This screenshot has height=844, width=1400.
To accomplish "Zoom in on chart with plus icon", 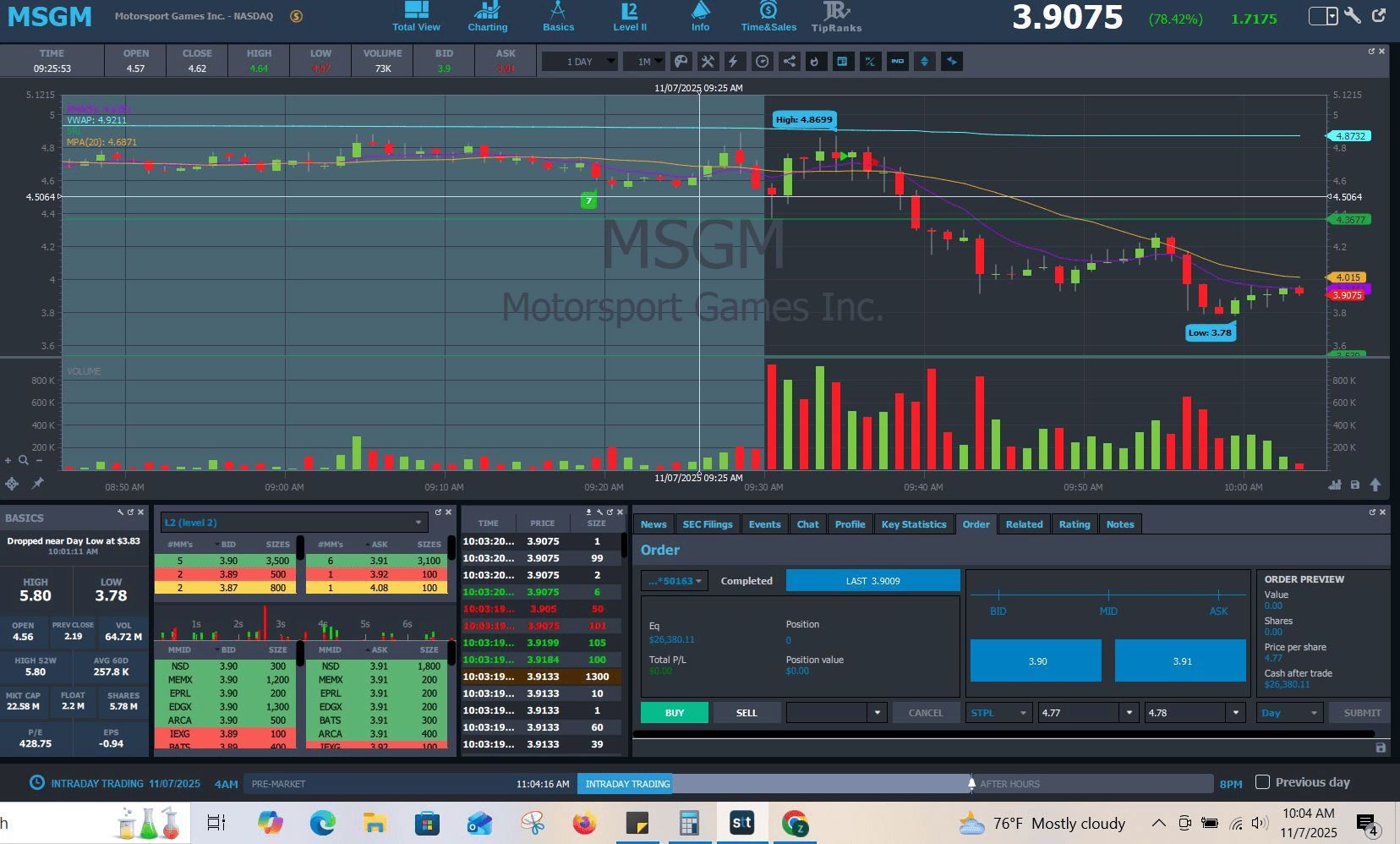I will coord(8,461).
